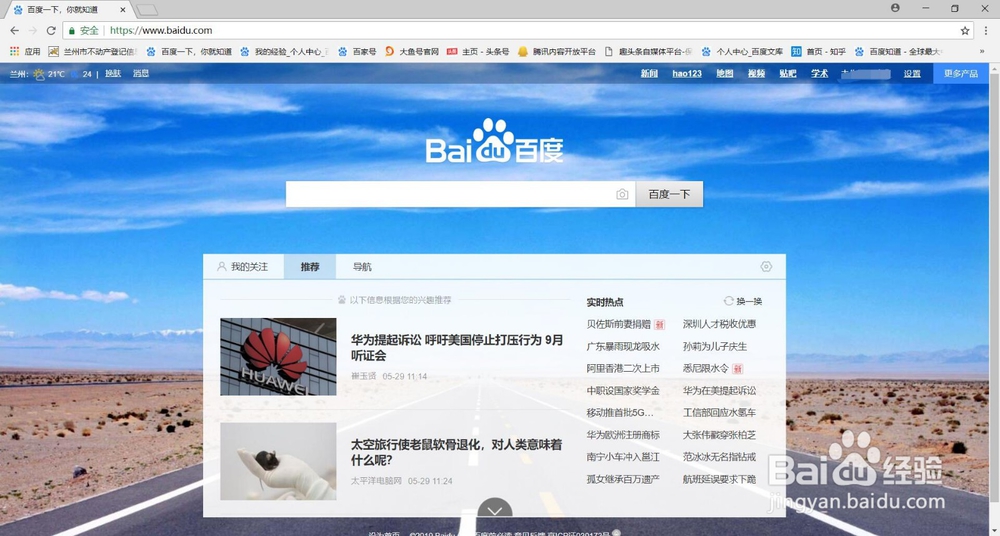
Task: Open hot topic 深圳人才税收优惠
Action: point(719,324)
